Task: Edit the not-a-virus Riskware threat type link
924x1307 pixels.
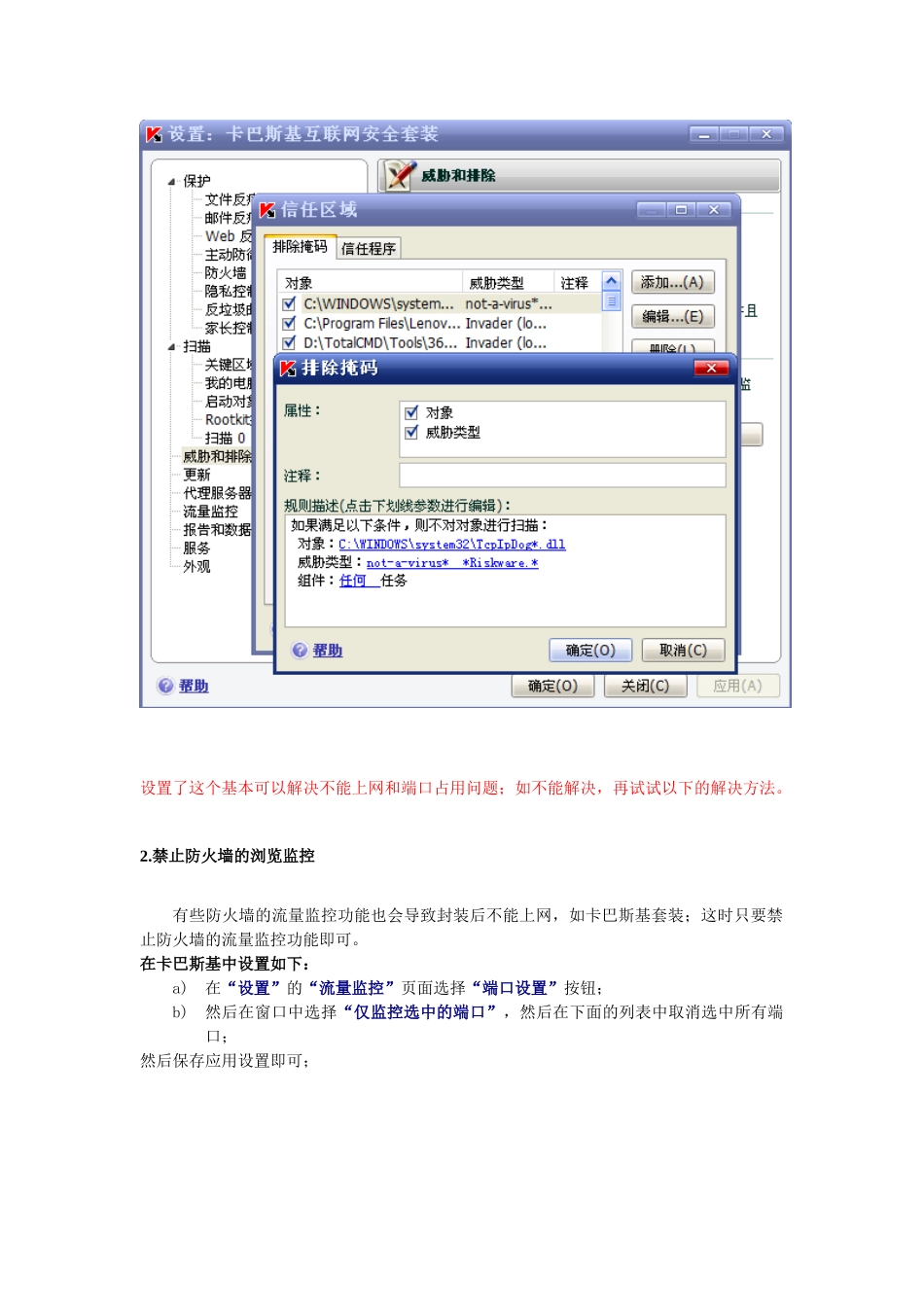Action: pos(452,563)
